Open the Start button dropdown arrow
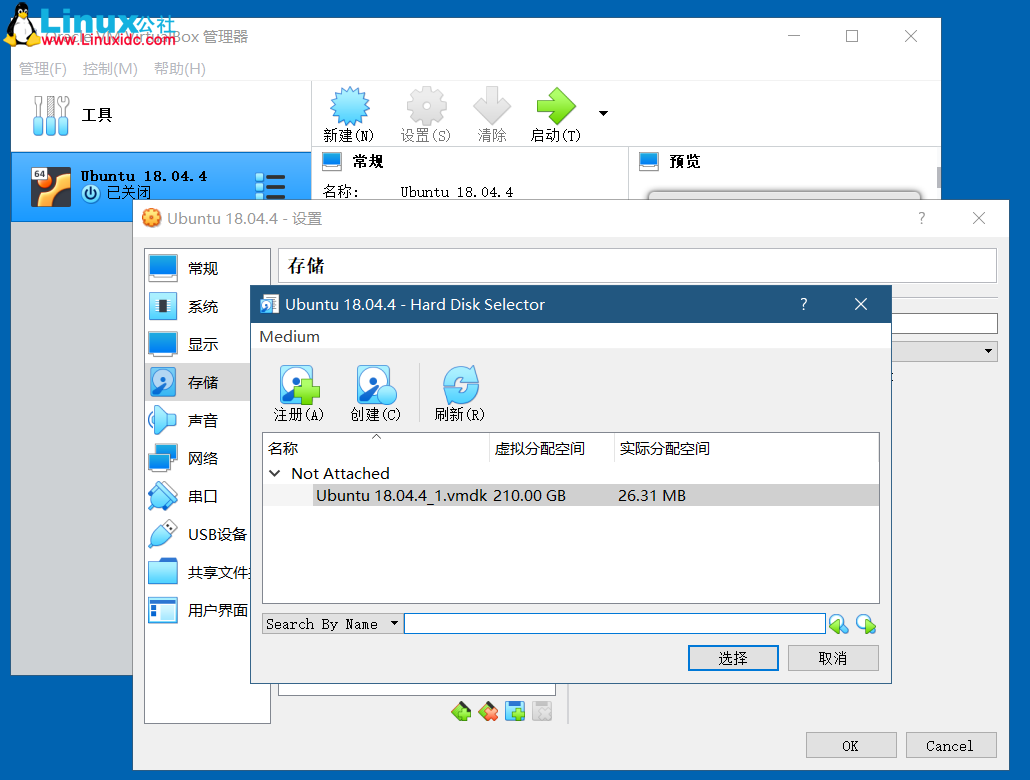This screenshot has width=1030, height=780. coord(603,114)
